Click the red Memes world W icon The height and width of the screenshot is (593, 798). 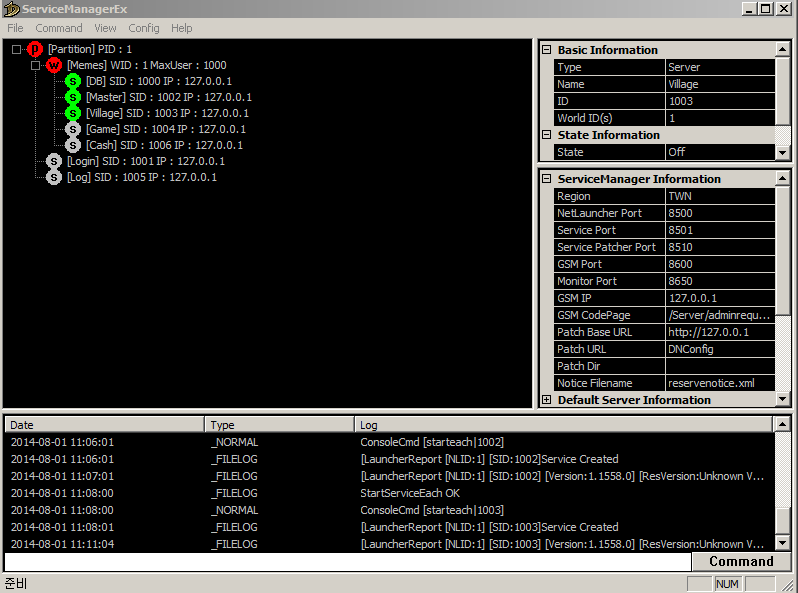(x=53, y=65)
